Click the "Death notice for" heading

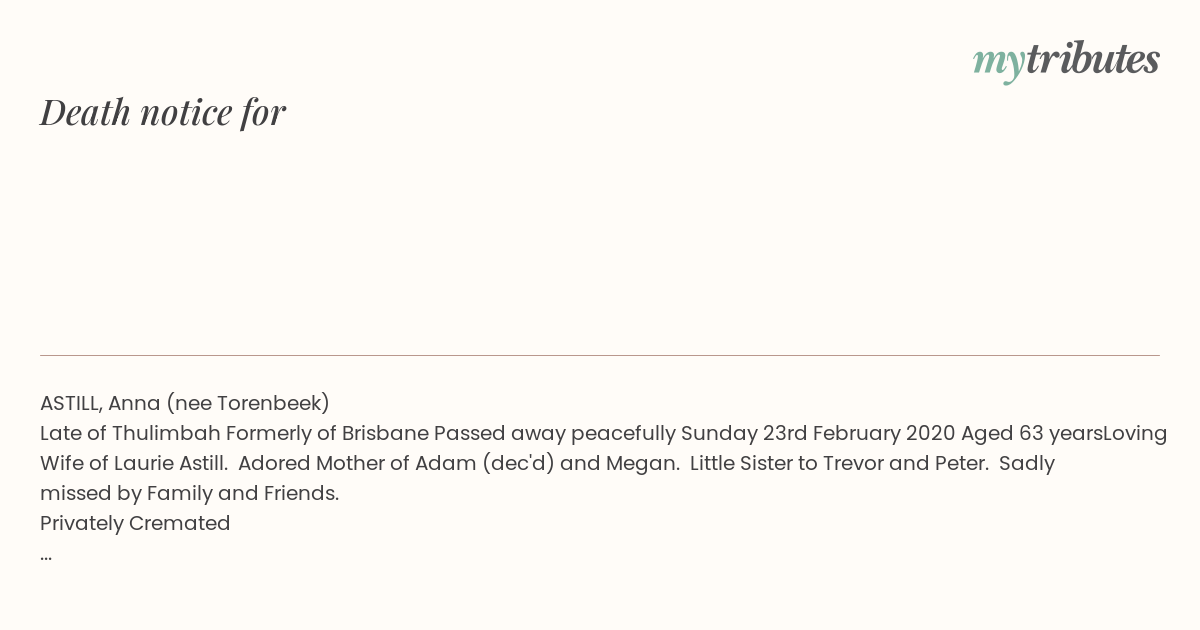click(163, 112)
